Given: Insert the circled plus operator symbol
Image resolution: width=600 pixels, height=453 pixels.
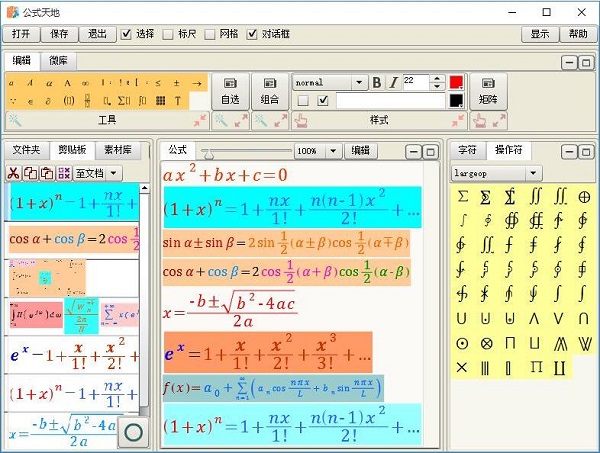Looking at the screenshot, I should point(585,197).
